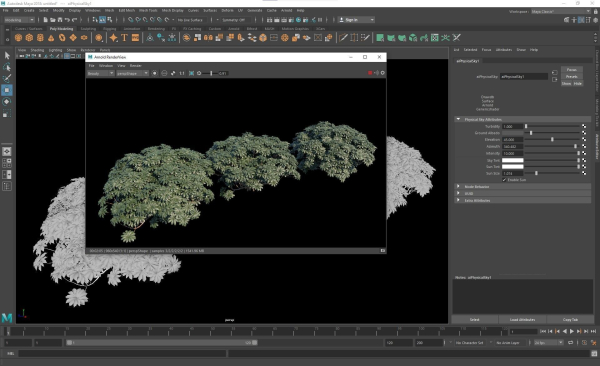The image size is (600, 366).
Task: Toggle the Enable Sun checkbox
Action: point(504,180)
